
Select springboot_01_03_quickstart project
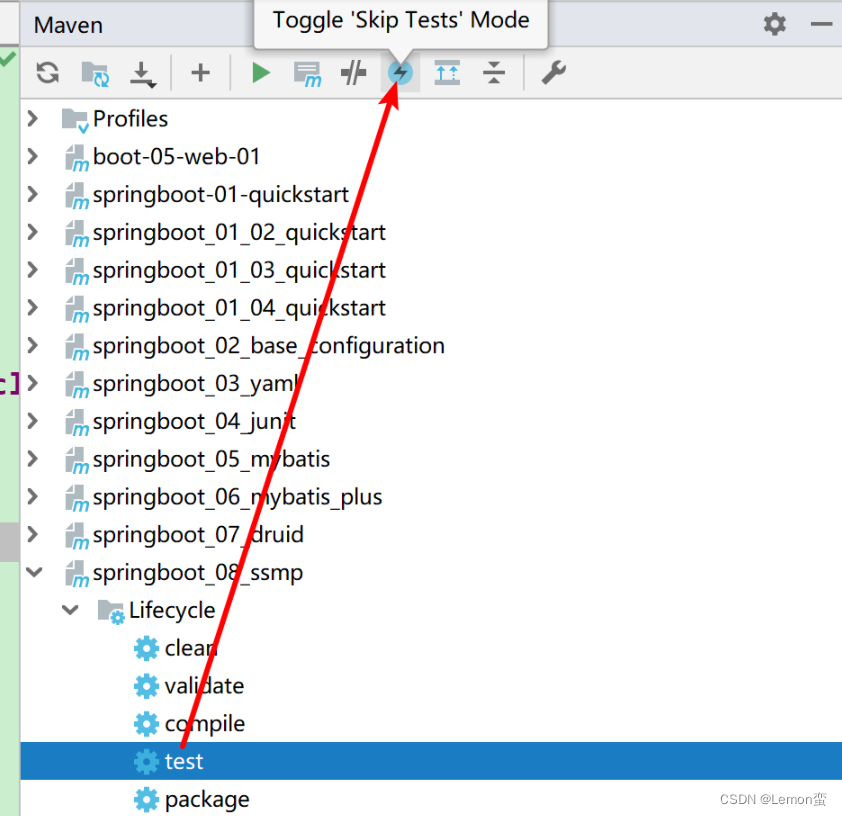pyautogui.click(x=239, y=270)
